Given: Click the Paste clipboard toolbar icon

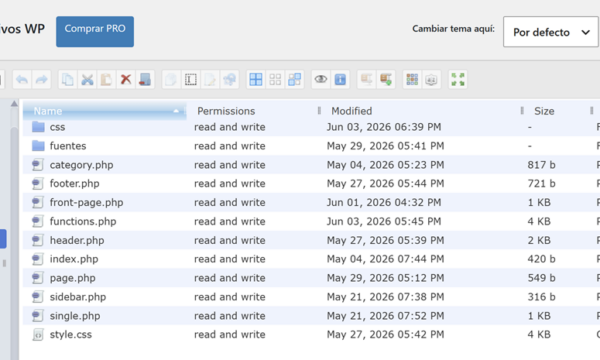Looking at the screenshot, I should 106,80.
